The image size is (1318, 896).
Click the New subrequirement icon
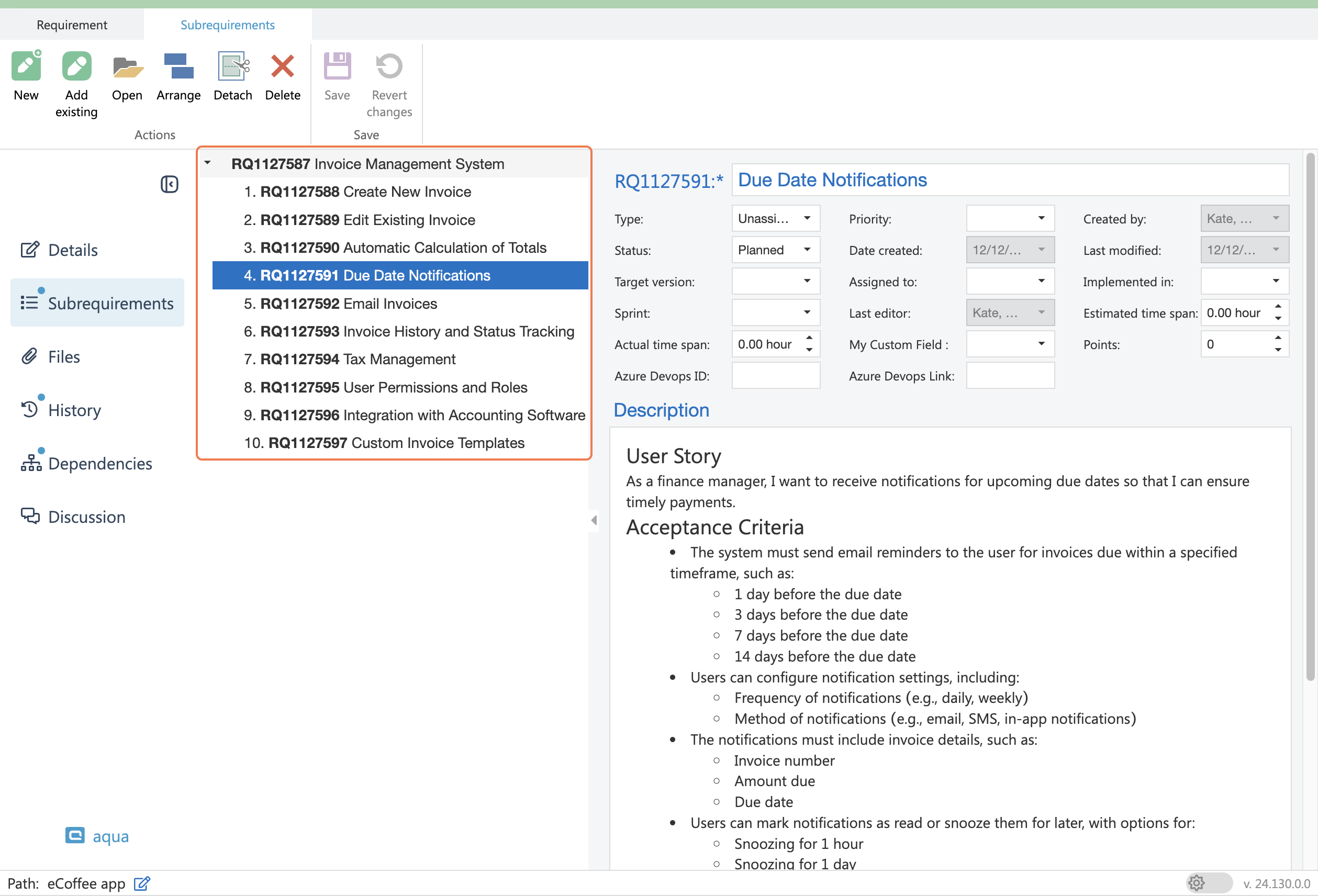[26, 67]
